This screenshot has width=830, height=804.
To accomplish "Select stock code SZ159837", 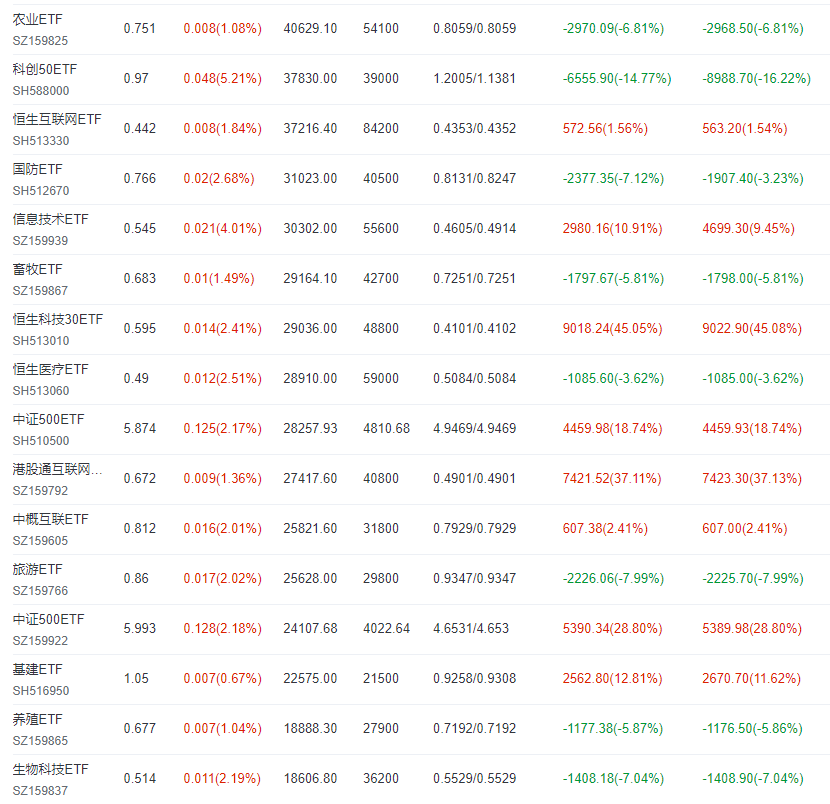I will point(41,791).
